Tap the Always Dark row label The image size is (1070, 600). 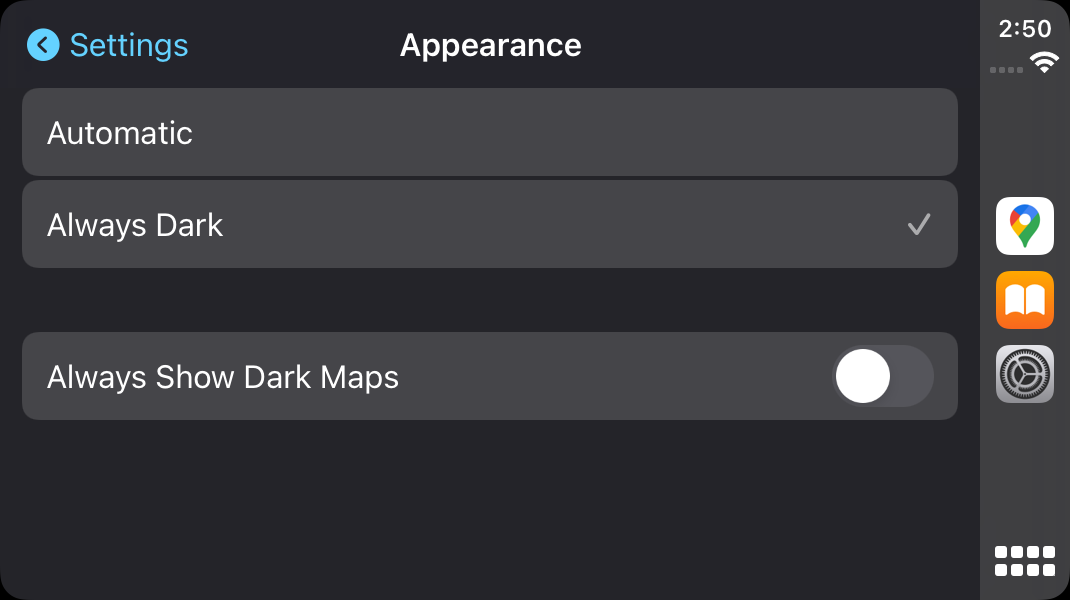[134, 225]
